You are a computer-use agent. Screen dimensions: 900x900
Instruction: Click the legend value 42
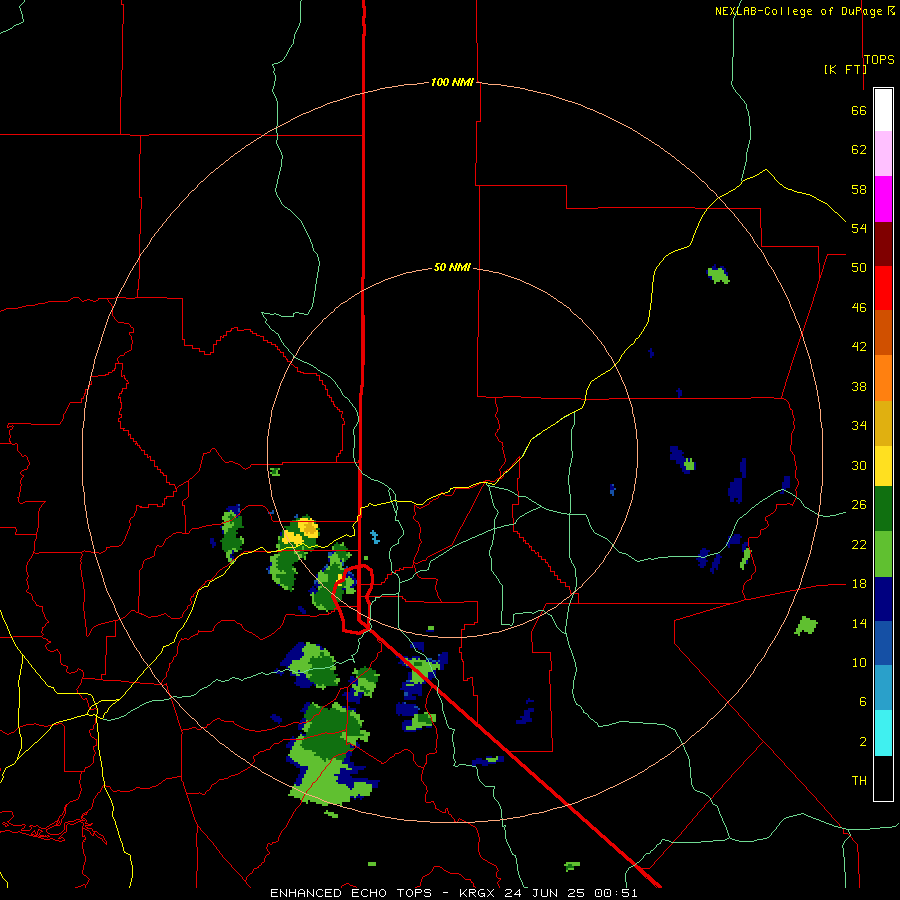click(x=859, y=347)
